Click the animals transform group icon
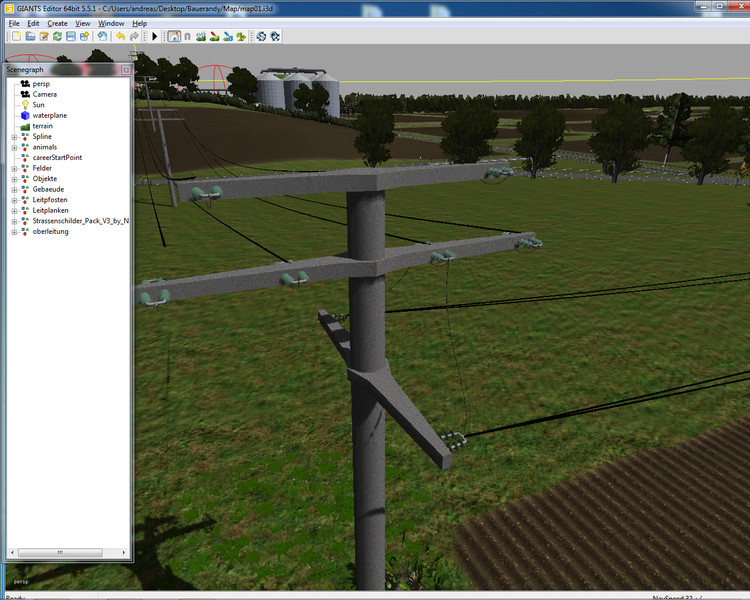 [x=25, y=147]
